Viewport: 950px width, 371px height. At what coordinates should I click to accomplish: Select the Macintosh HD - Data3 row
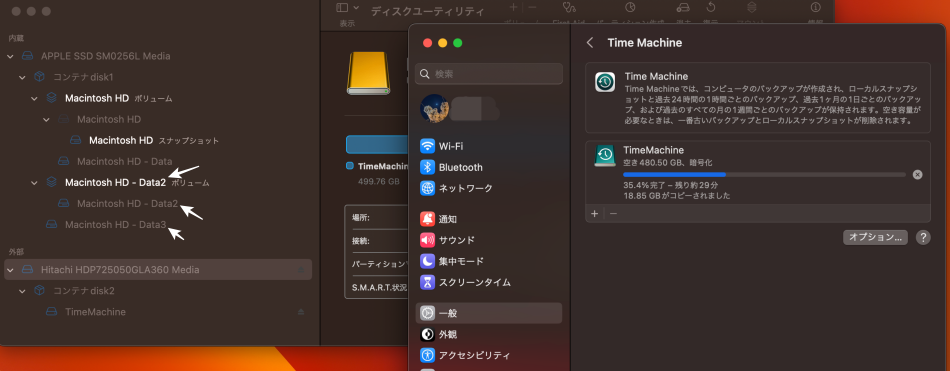(x=158, y=224)
